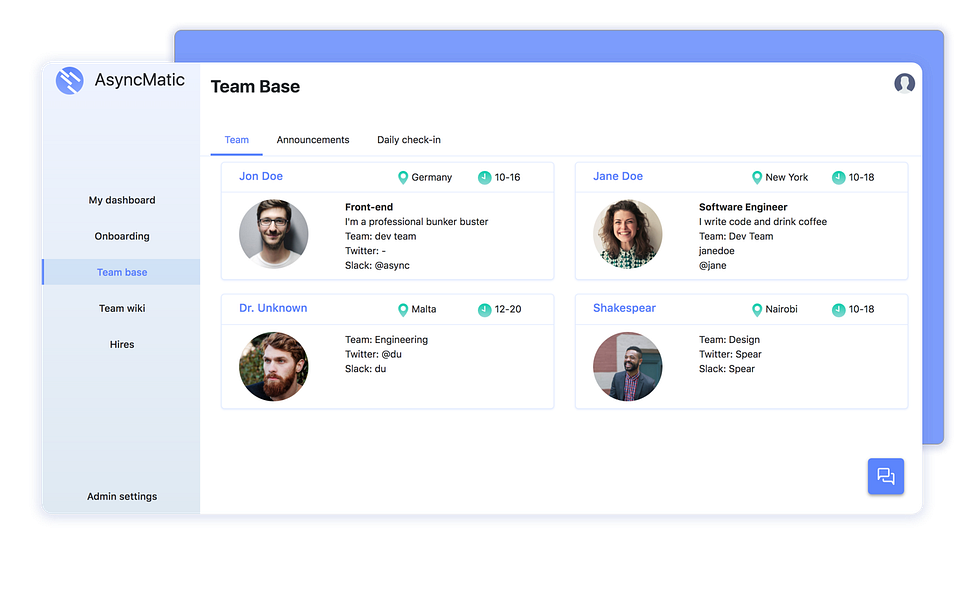971x600 pixels.
Task: Click clock icon on Shakespear card
Action: point(838,310)
